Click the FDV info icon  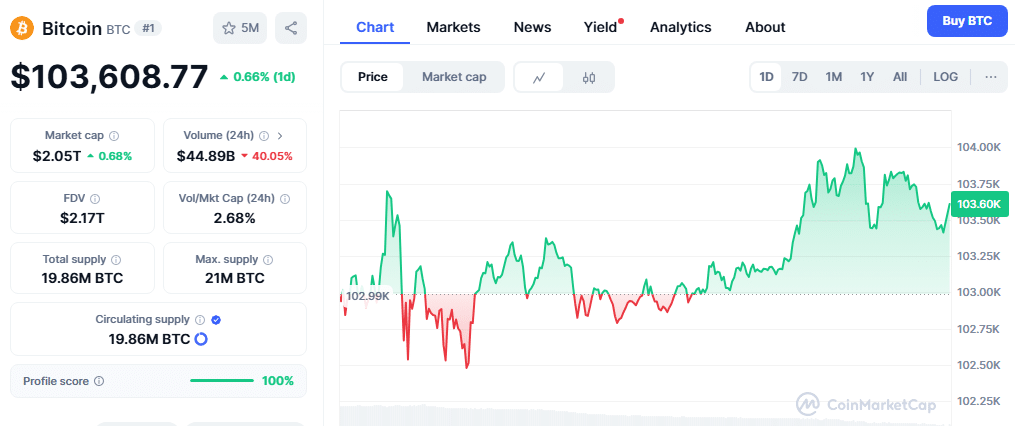pyautogui.click(x=95, y=199)
